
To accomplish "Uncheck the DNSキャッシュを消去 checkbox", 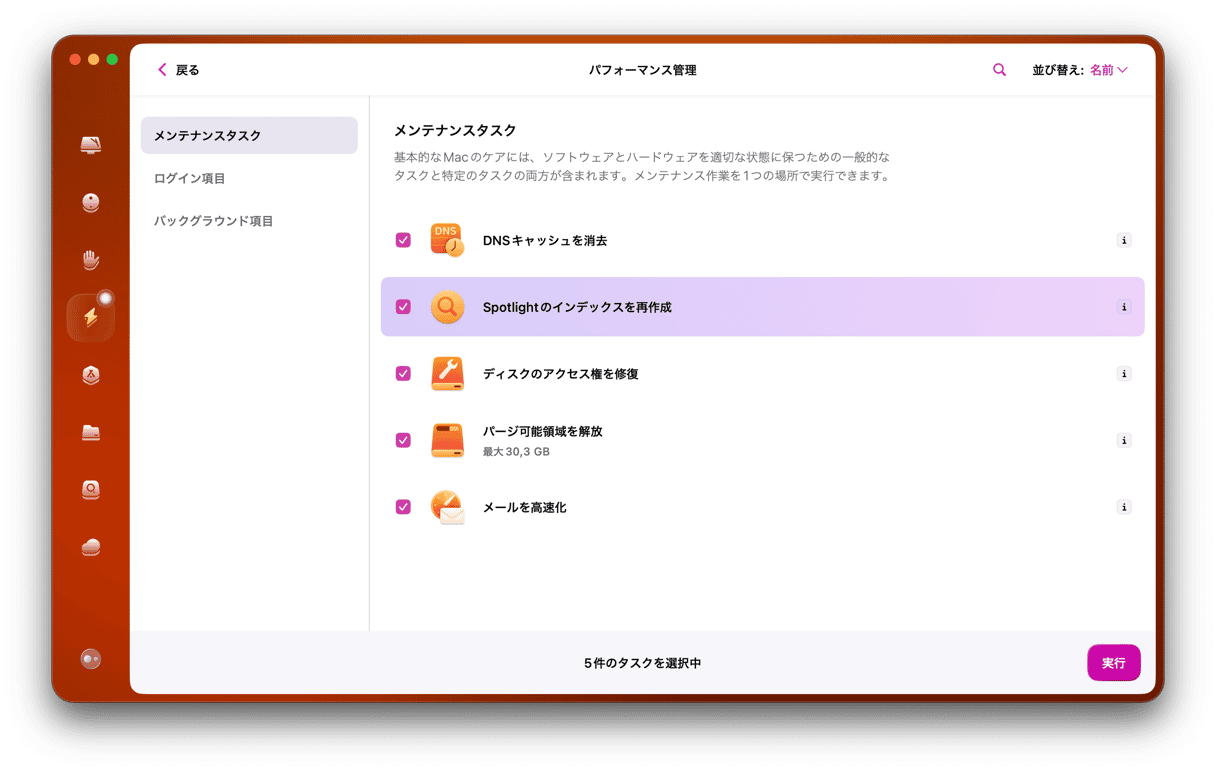I will click(403, 240).
